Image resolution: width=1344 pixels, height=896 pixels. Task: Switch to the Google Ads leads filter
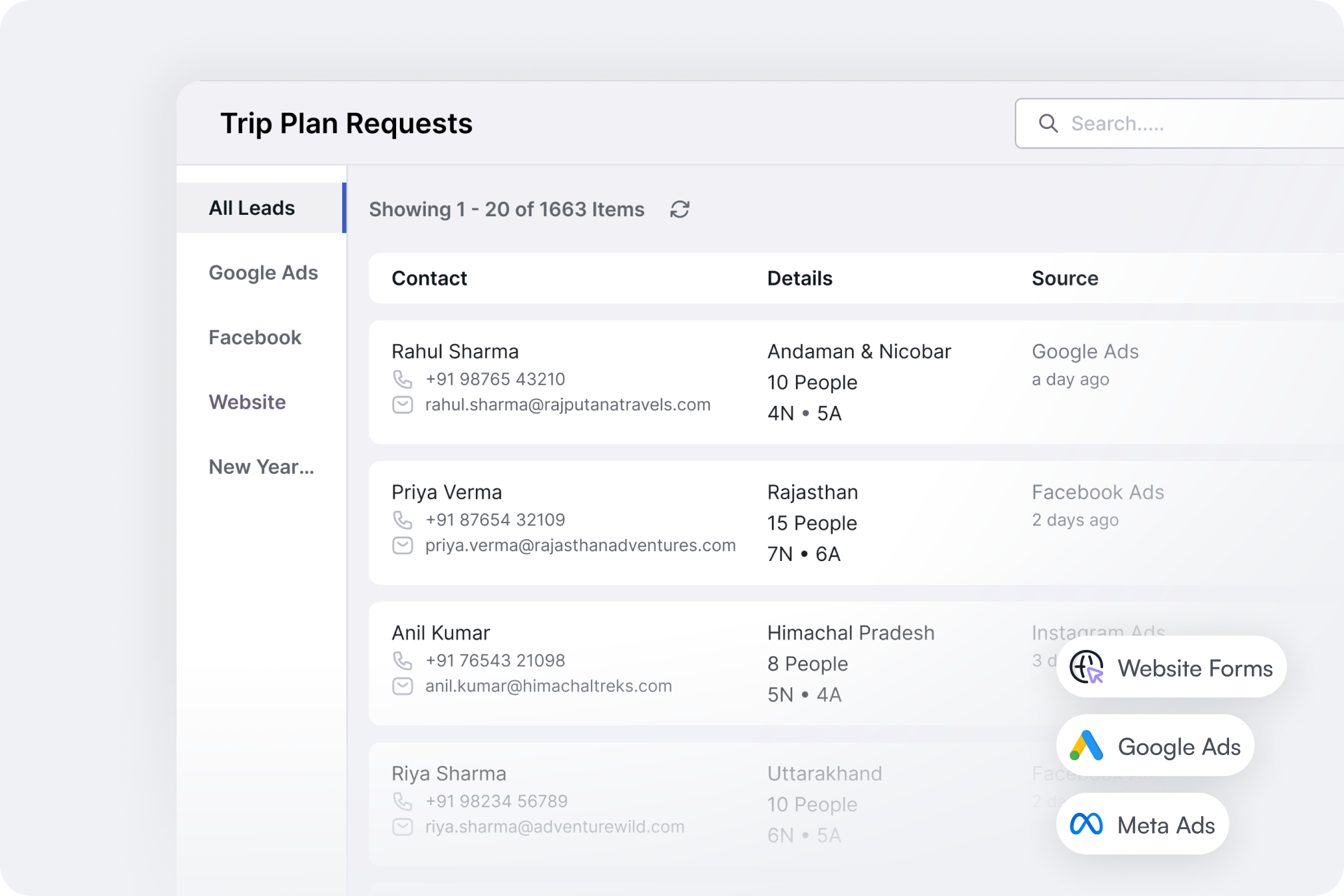pos(262,273)
